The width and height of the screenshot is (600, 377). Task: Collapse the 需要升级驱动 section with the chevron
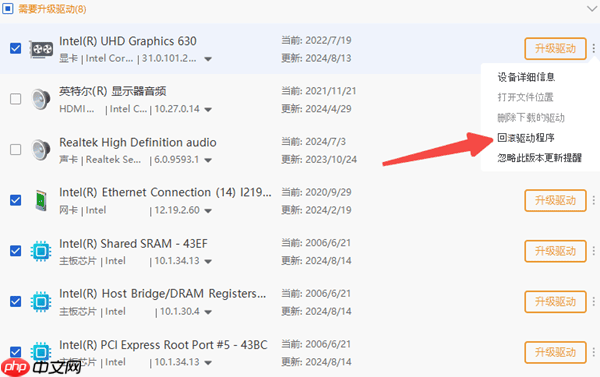592,9
